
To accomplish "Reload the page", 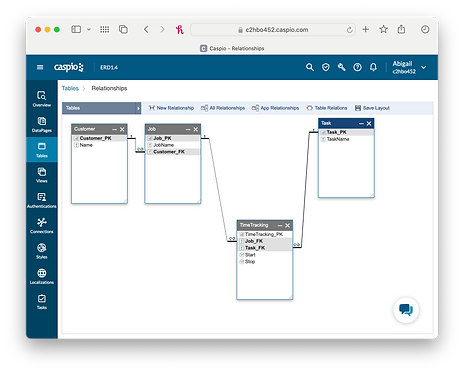I will tap(349, 30).
